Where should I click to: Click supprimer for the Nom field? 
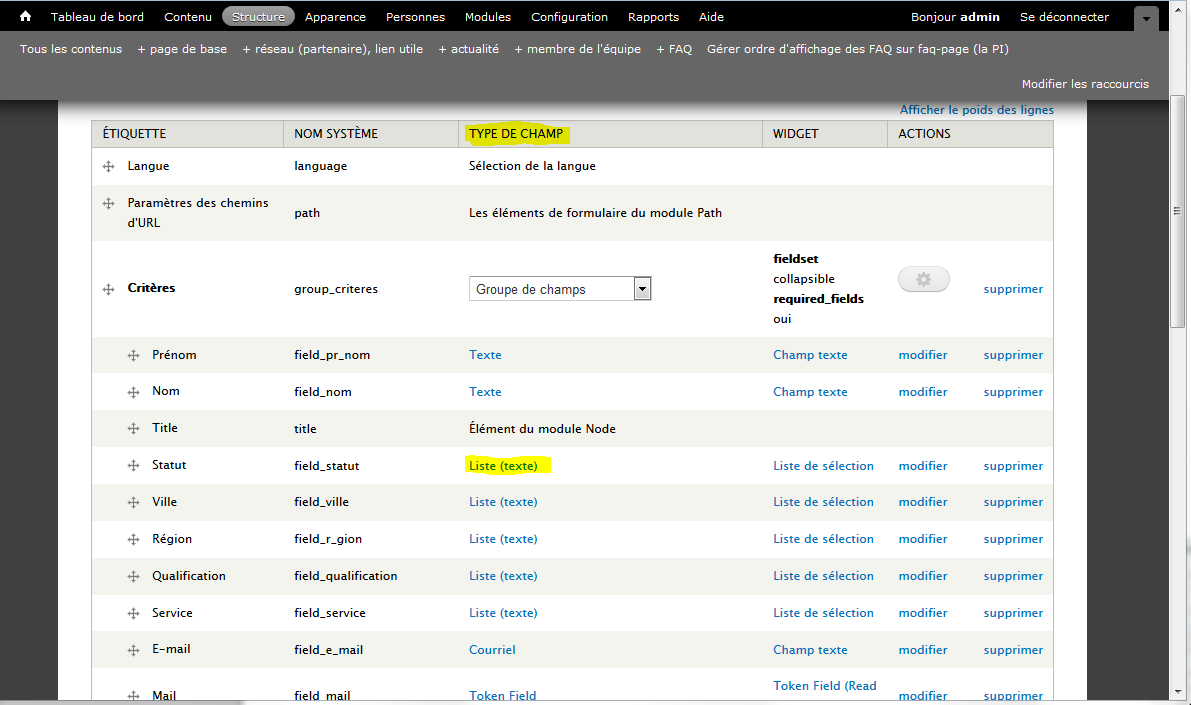[1012, 392]
